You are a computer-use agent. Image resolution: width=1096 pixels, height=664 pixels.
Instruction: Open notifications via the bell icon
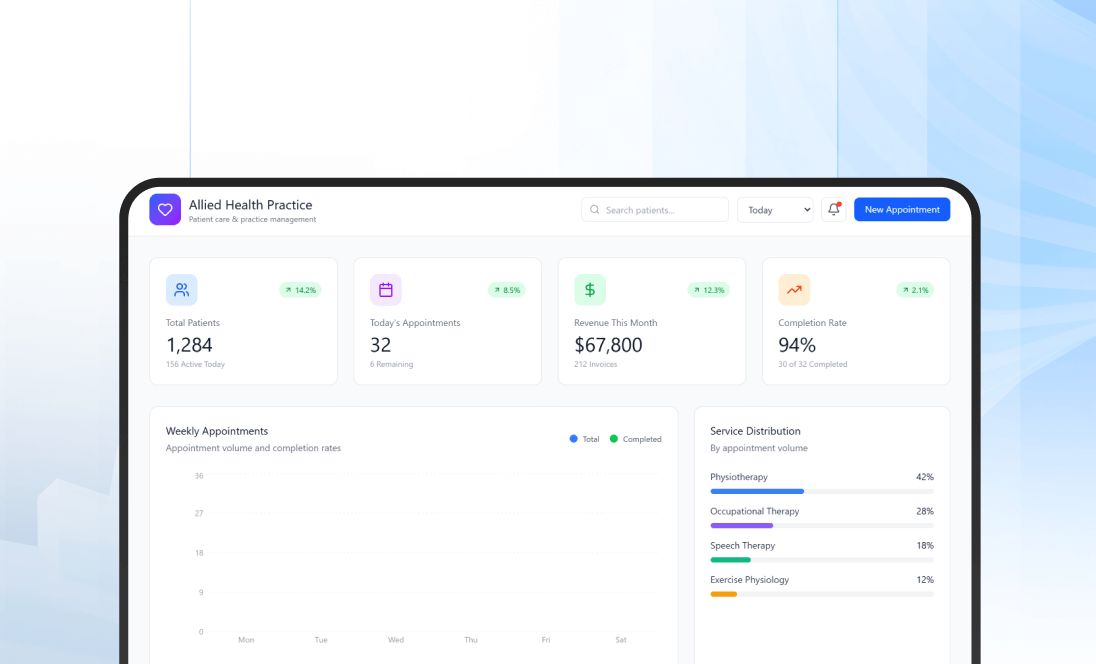point(833,209)
